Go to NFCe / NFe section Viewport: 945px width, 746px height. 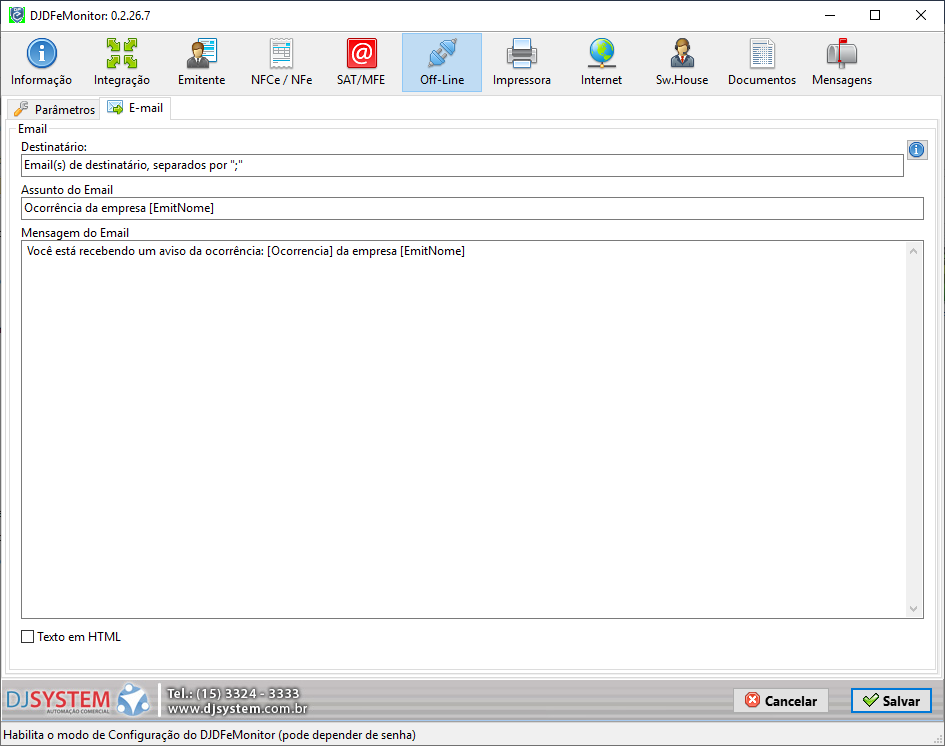281,62
